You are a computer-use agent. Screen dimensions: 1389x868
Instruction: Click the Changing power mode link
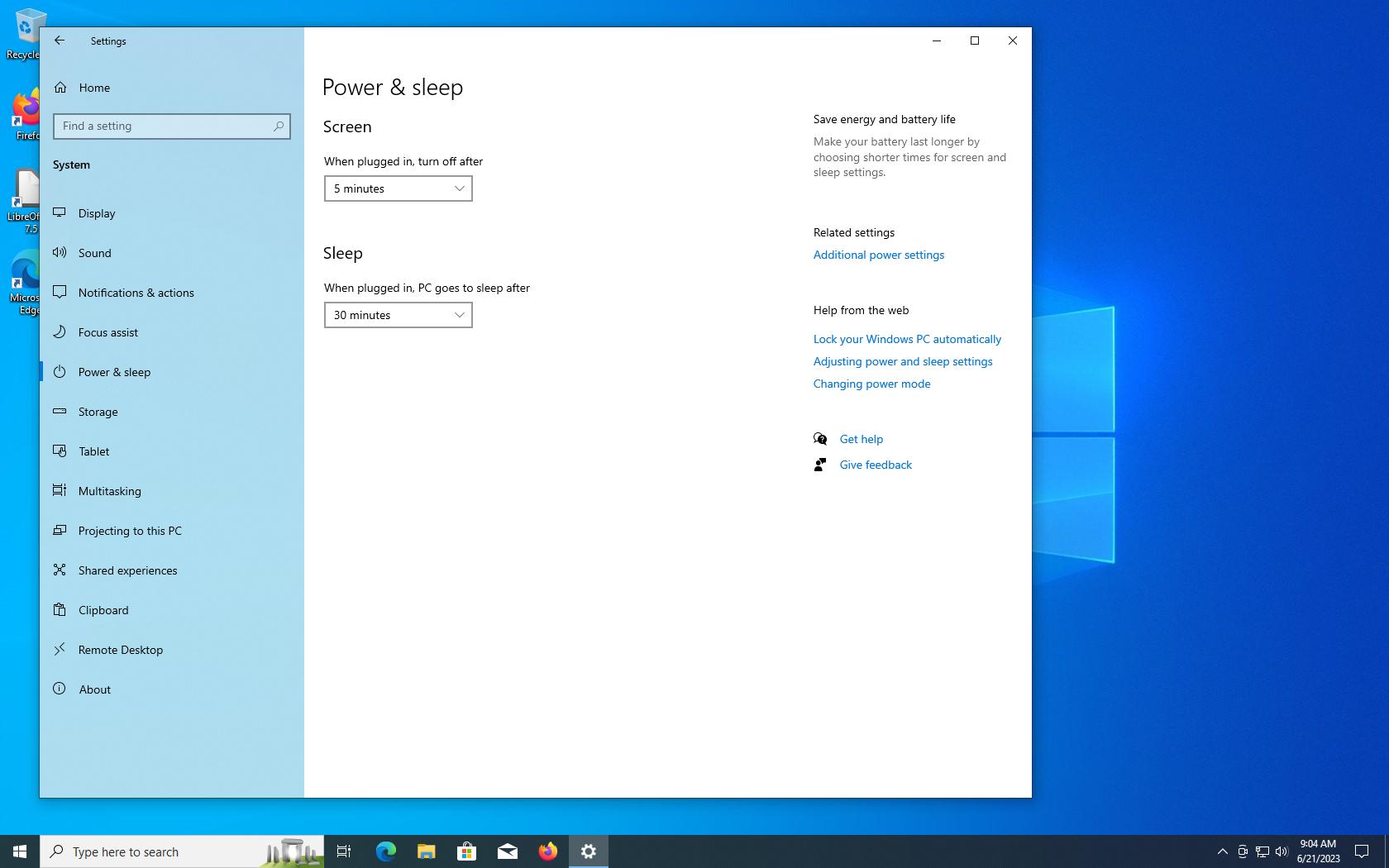(871, 384)
